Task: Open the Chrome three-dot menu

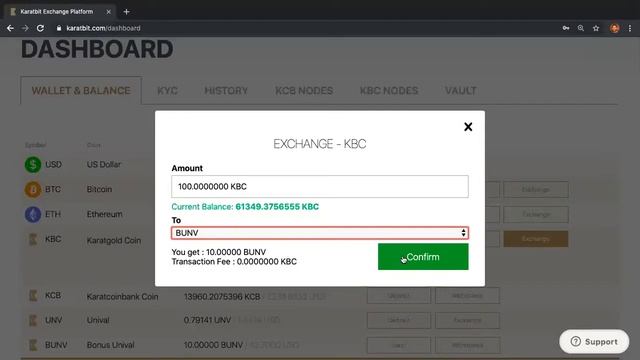Action: [x=630, y=28]
